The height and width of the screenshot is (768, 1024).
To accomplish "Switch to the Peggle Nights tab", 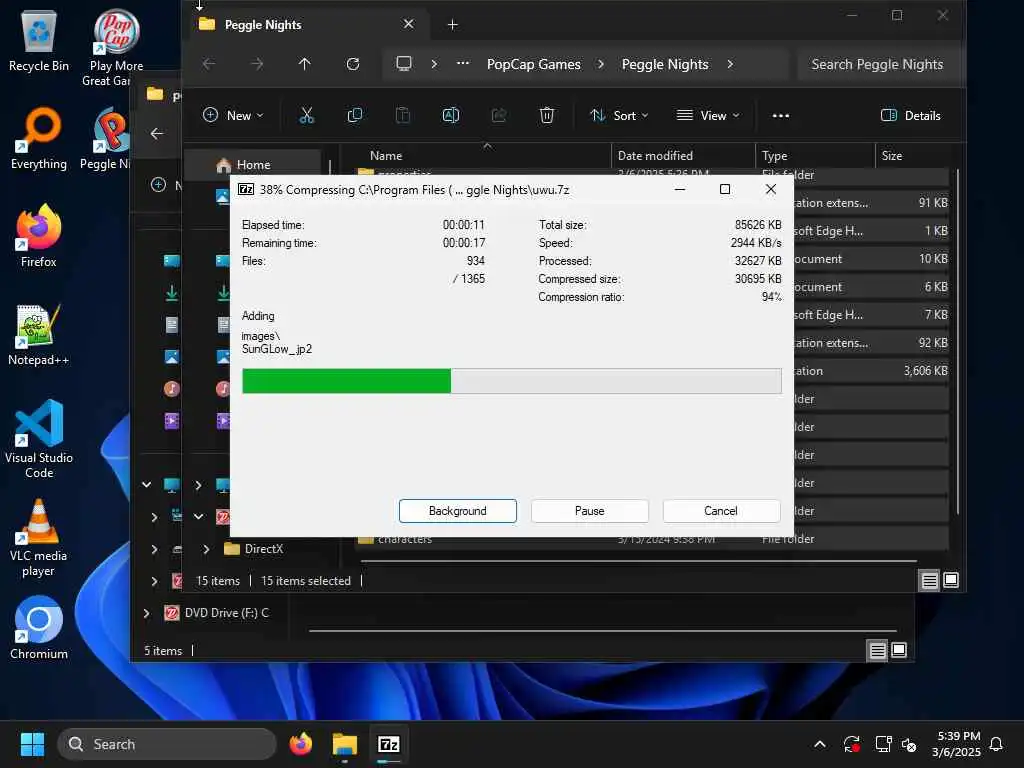I will click(307, 24).
